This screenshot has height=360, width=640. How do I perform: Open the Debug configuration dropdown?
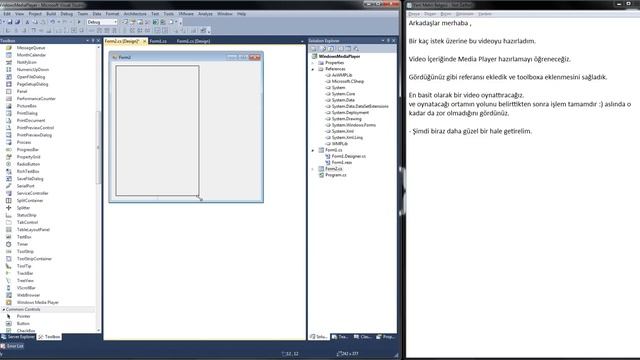102,22
